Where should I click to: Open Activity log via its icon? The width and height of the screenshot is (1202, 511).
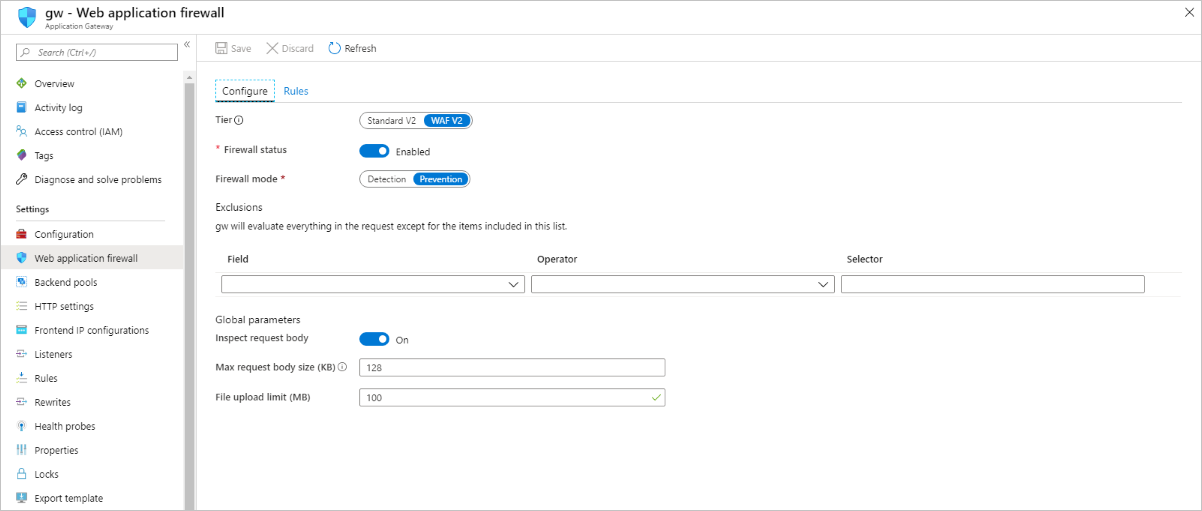pyautogui.click(x=22, y=108)
